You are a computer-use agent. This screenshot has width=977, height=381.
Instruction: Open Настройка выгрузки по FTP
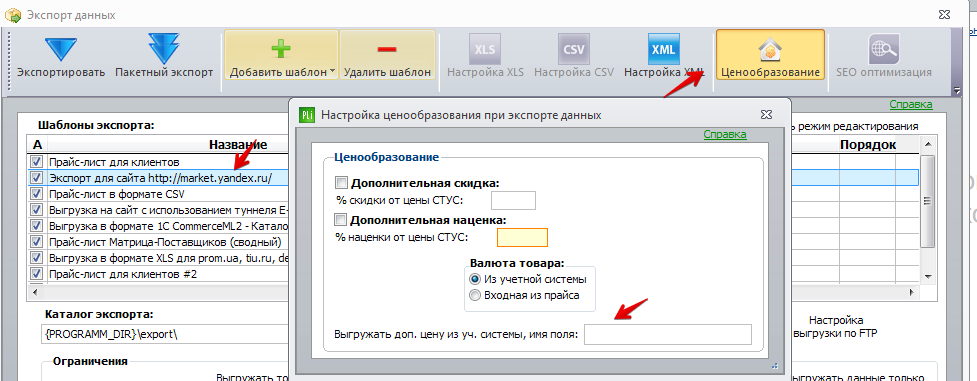click(835, 326)
